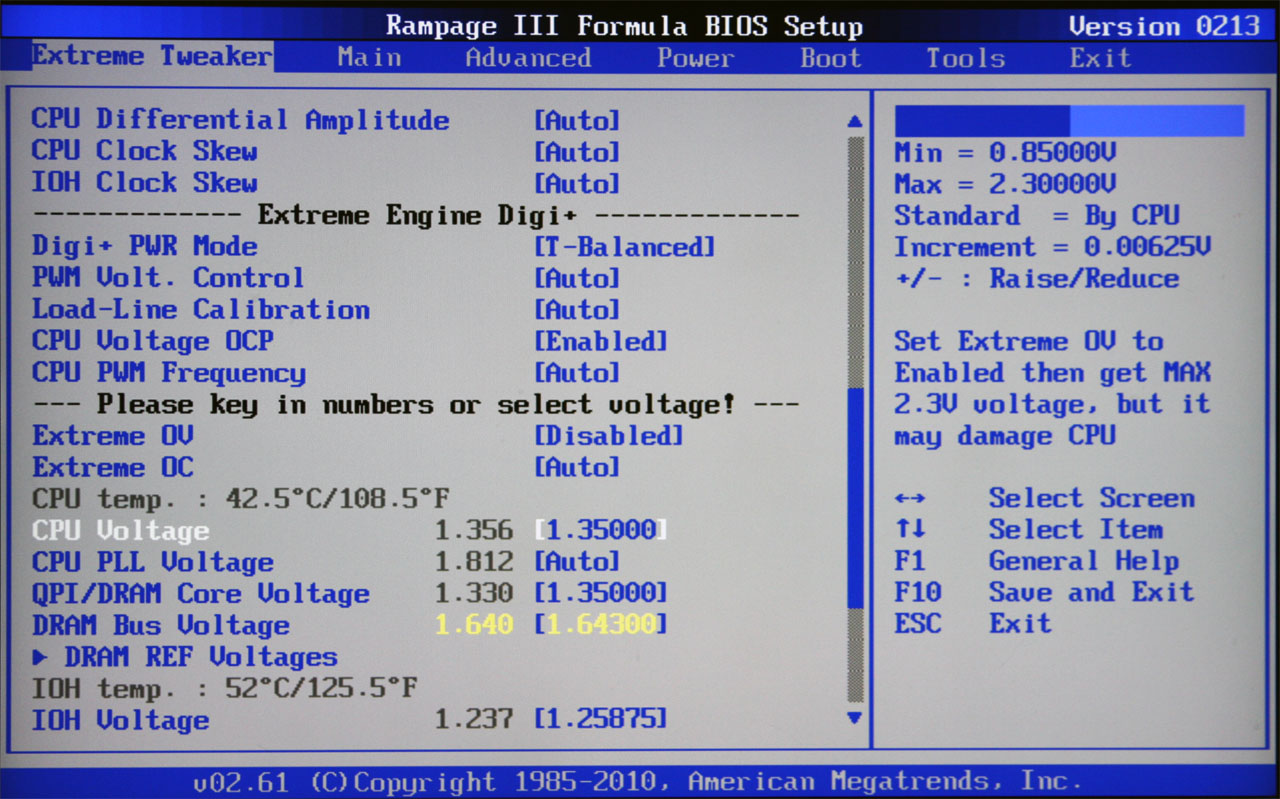Image resolution: width=1280 pixels, height=799 pixels.
Task: Switch to the Advanced tab
Action: pos(528,57)
